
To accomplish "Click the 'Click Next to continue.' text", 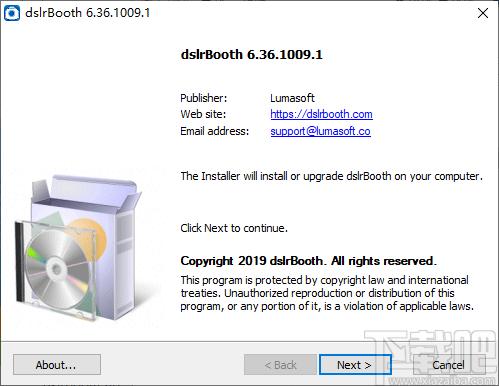I will pos(234,228).
